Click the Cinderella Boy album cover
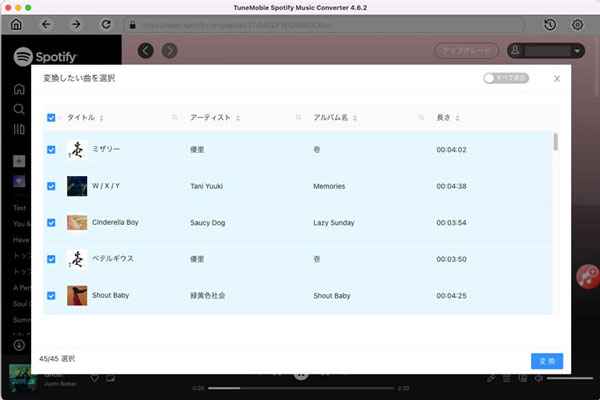Viewport: 600px width, 400px height. pos(77,222)
